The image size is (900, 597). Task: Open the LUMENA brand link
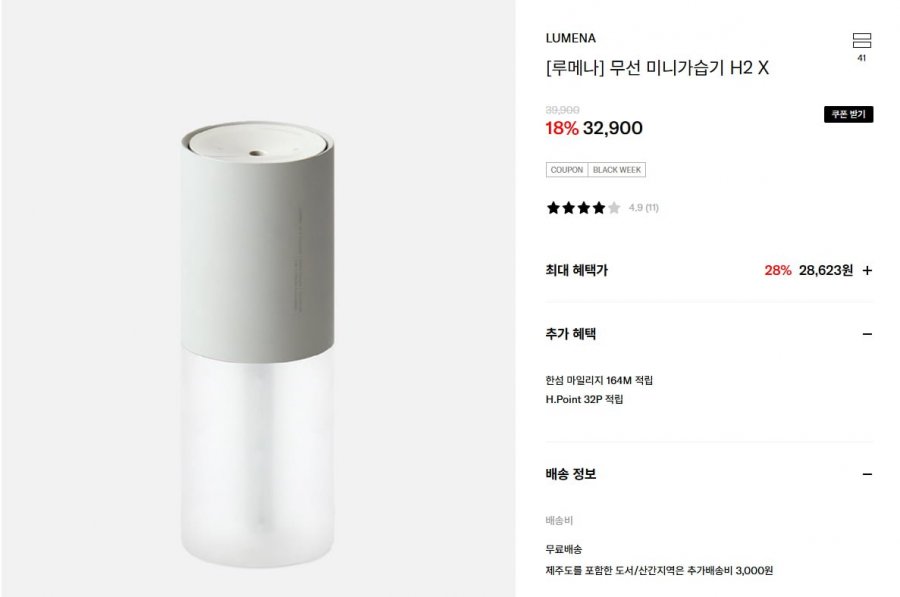pyautogui.click(x=571, y=38)
